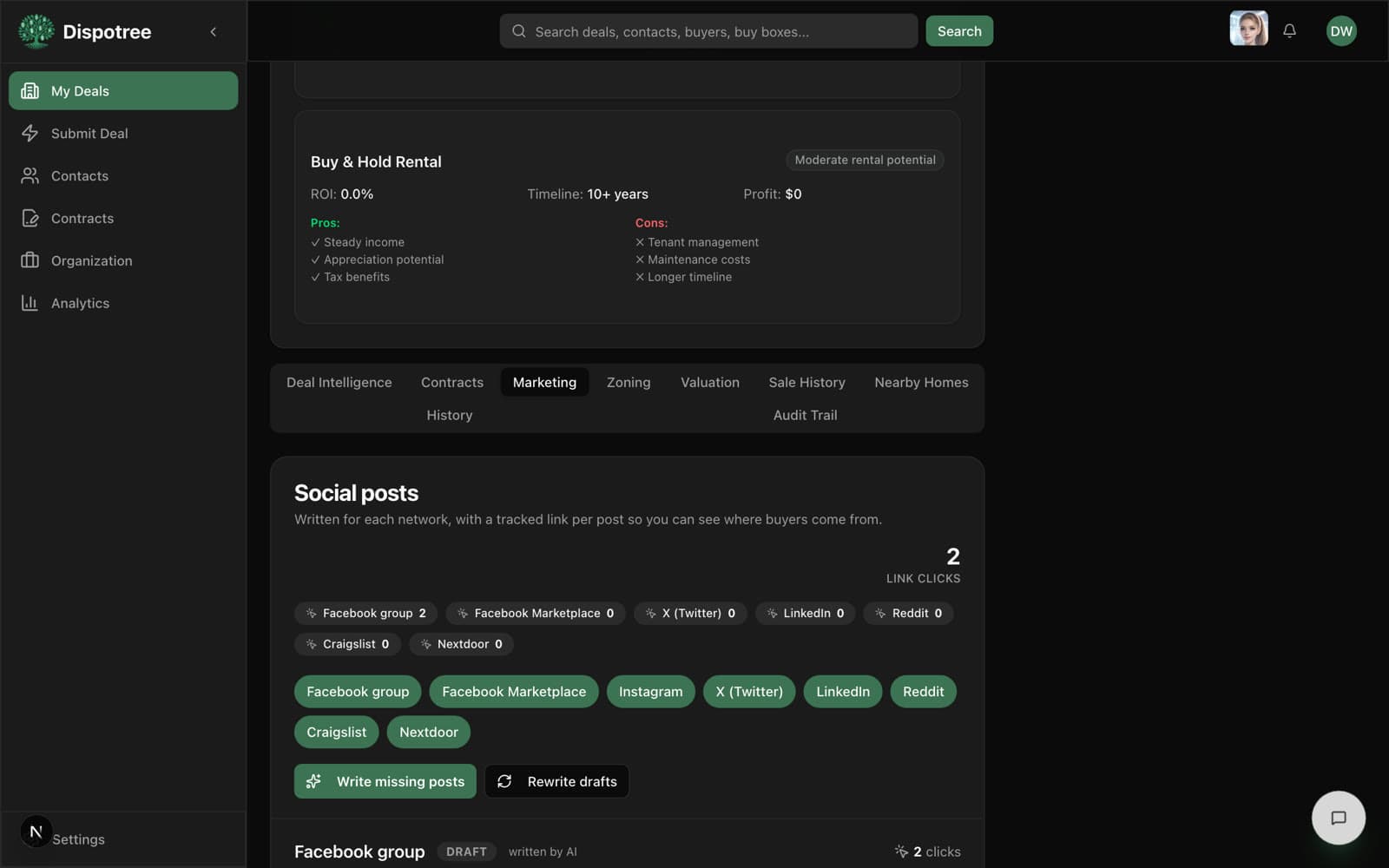Click the Submit Deal lightning icon
The image size is (1389, 868).
30,133
